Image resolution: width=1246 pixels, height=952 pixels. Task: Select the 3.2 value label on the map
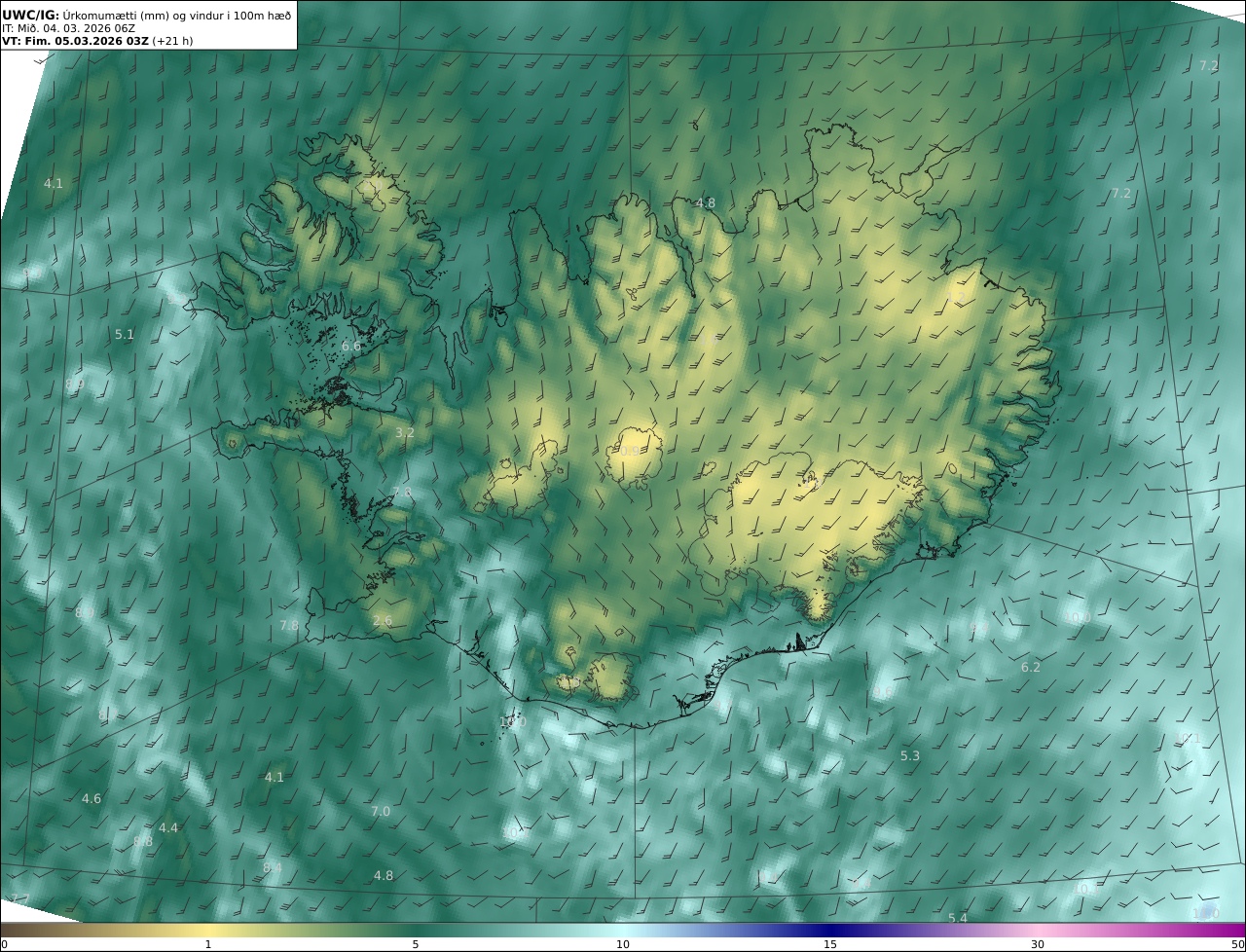click(x=405, y=432)
